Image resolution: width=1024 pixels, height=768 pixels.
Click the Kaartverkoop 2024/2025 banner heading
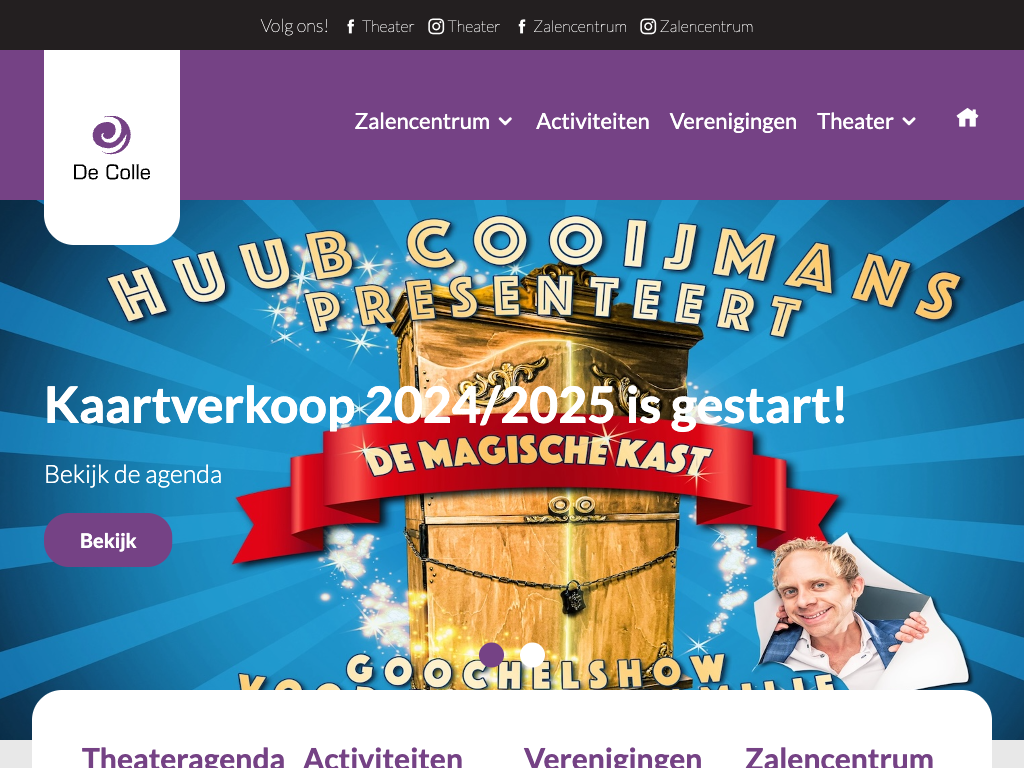pos(445,406)
